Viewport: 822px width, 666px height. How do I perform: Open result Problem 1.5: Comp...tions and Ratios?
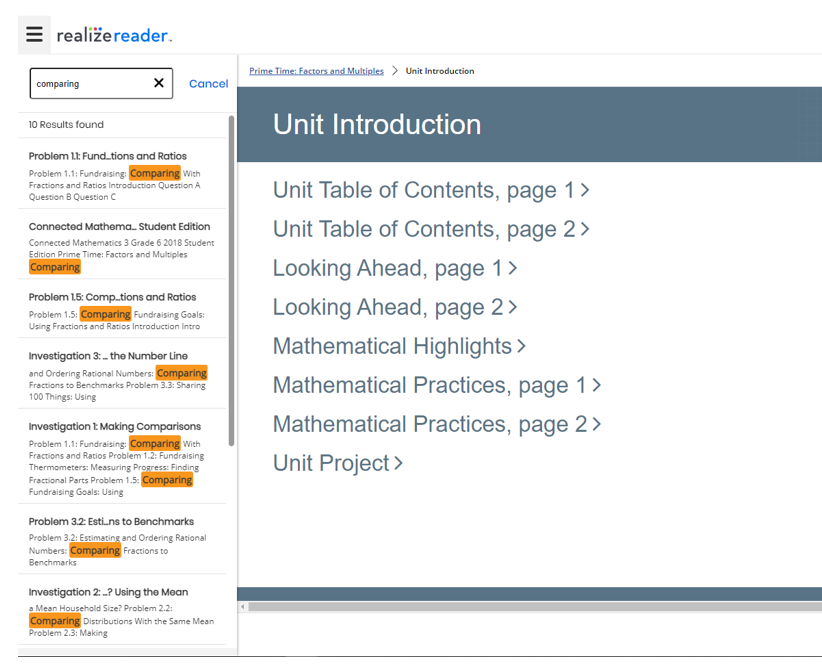(x=112, y=297)
